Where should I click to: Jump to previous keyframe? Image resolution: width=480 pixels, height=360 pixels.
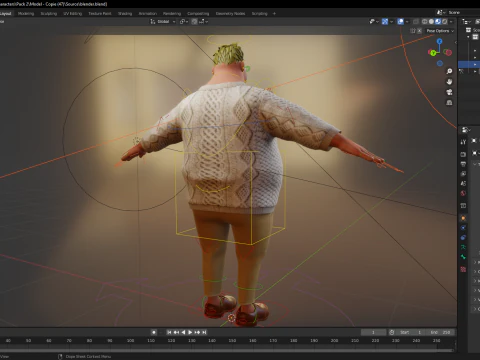[176, 332]
